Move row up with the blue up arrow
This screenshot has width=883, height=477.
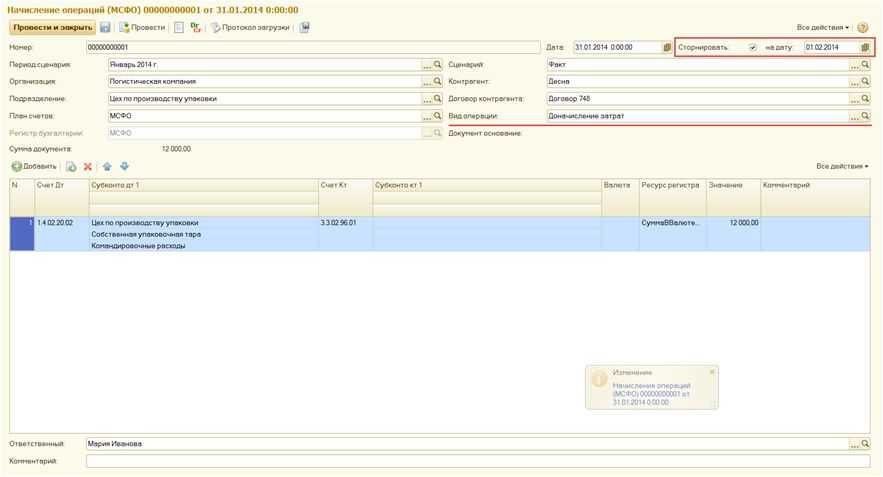[x=107, y=167]
